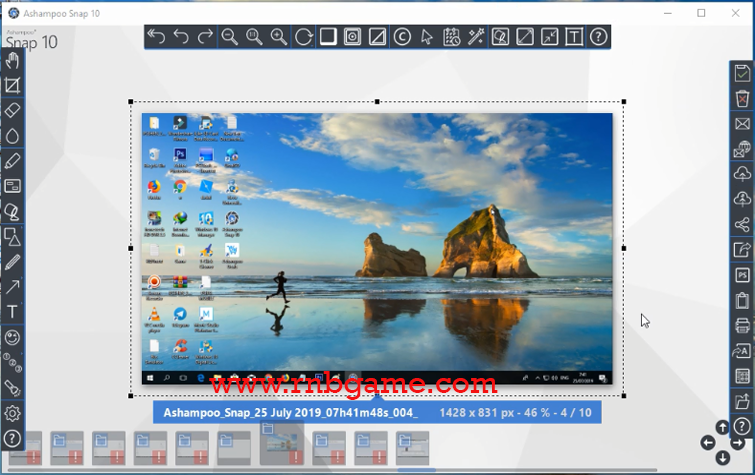The height and width of the screenshot is (475, 755).
Task: Copy capture to clipboard icon
Action: (742, 301)
